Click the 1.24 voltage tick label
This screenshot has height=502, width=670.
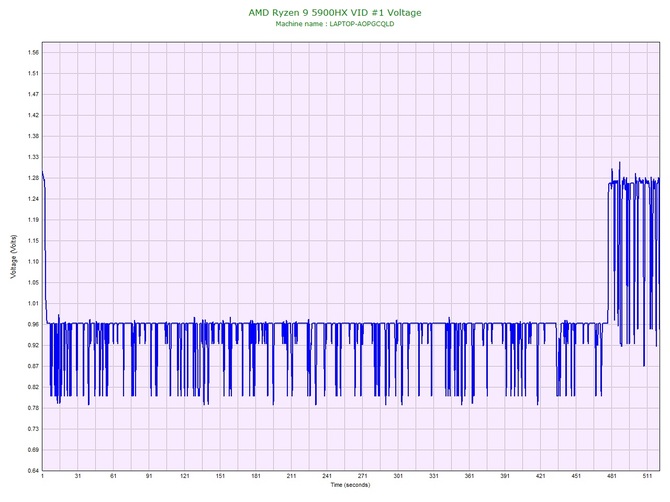click(x=33, y=199)
